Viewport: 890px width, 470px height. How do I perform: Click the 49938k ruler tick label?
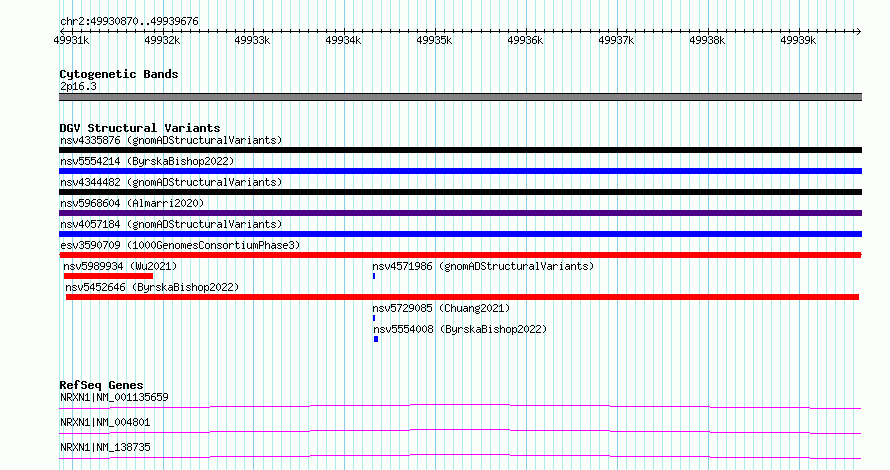pyautogui.click(x=707, y=40)
